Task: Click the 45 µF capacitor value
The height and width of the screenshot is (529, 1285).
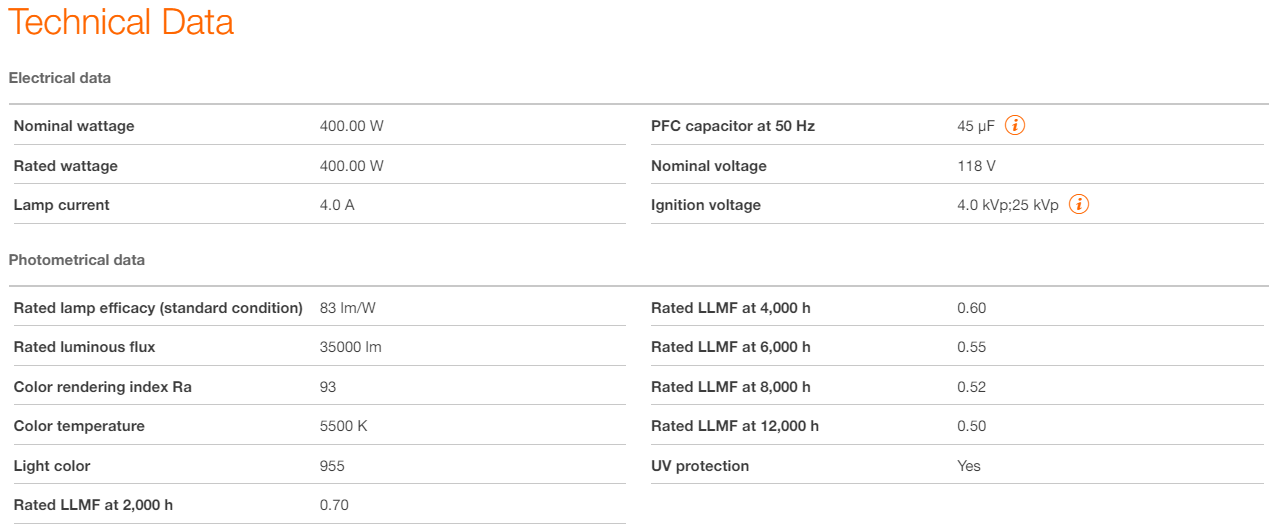Action: (x=976, y=126)
